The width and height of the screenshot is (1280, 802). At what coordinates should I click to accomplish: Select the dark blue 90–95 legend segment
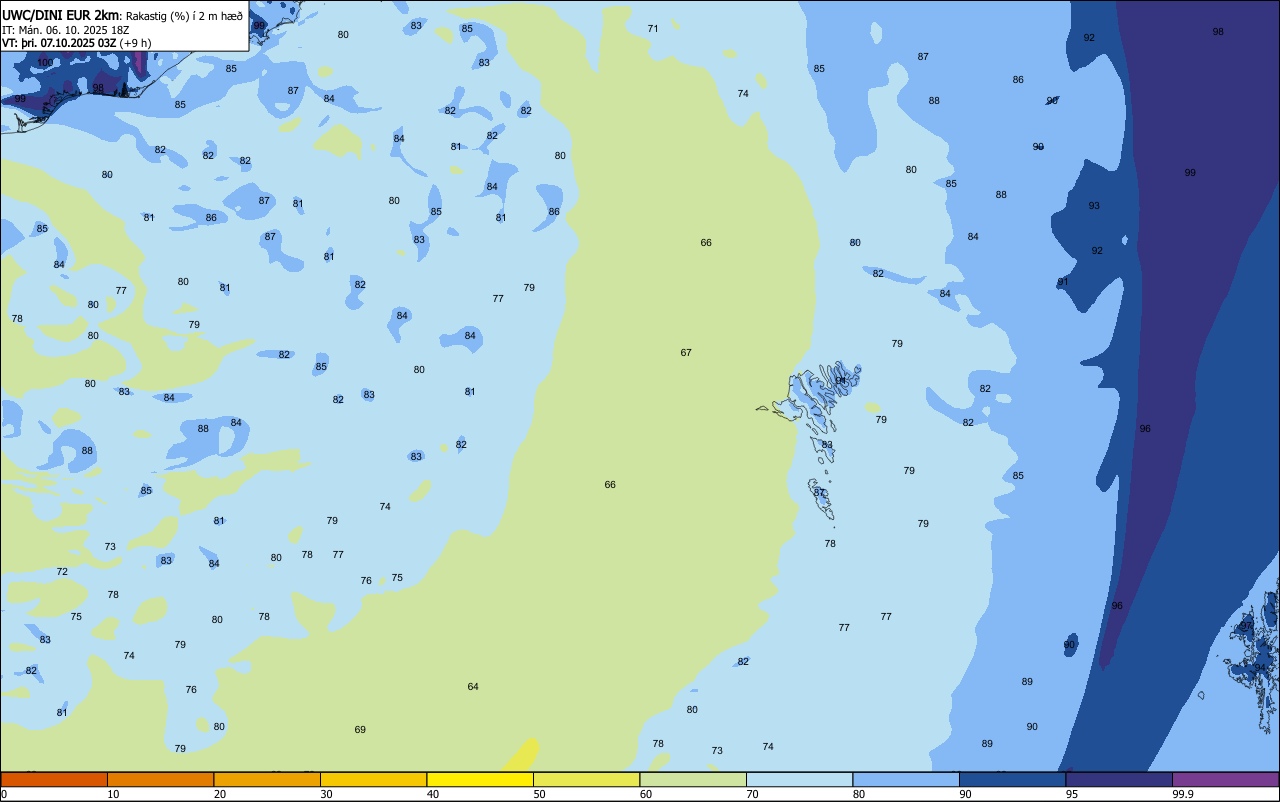(1012, 779)
